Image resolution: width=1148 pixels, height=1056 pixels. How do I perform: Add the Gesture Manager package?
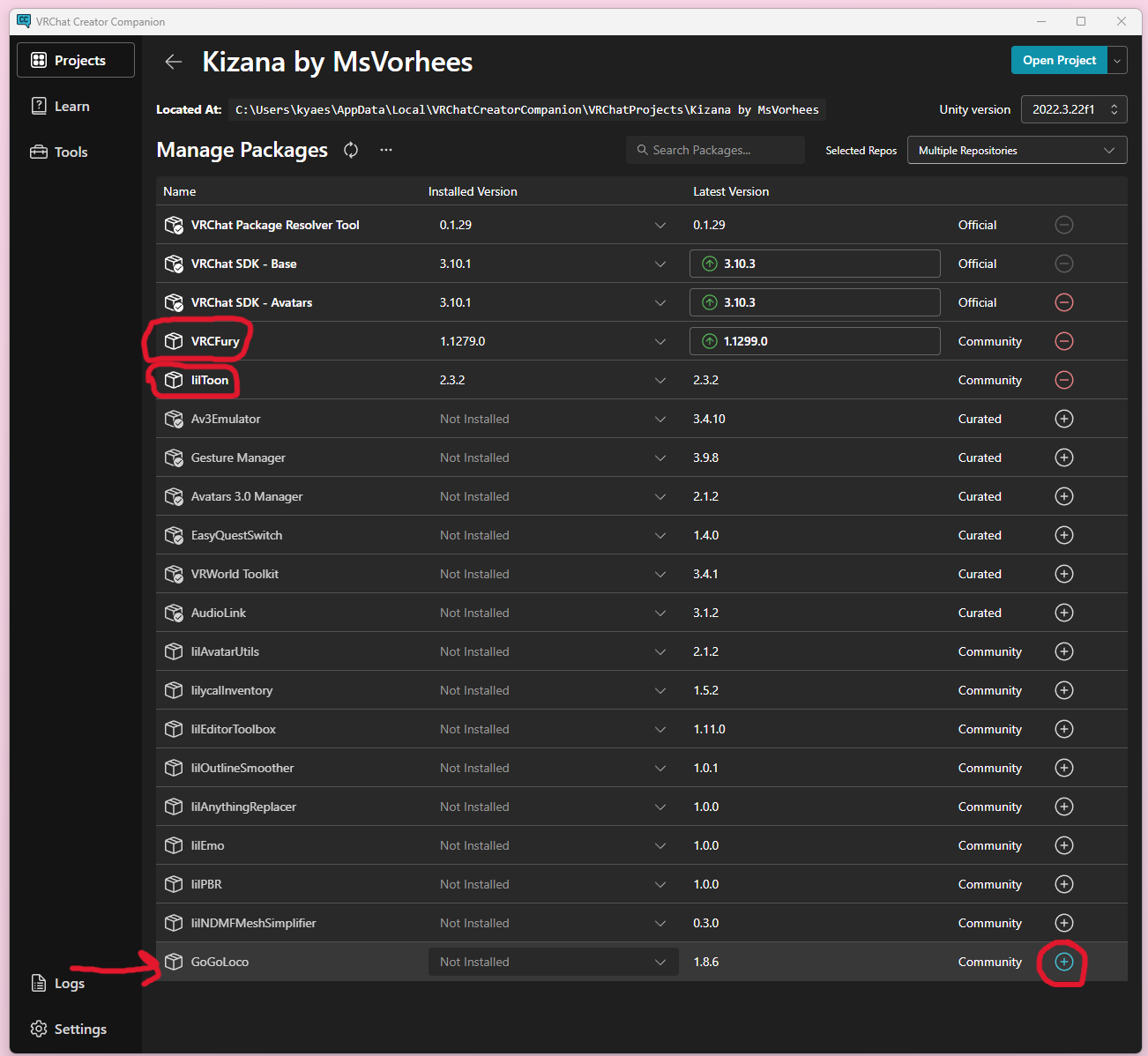coord(1064,457)
